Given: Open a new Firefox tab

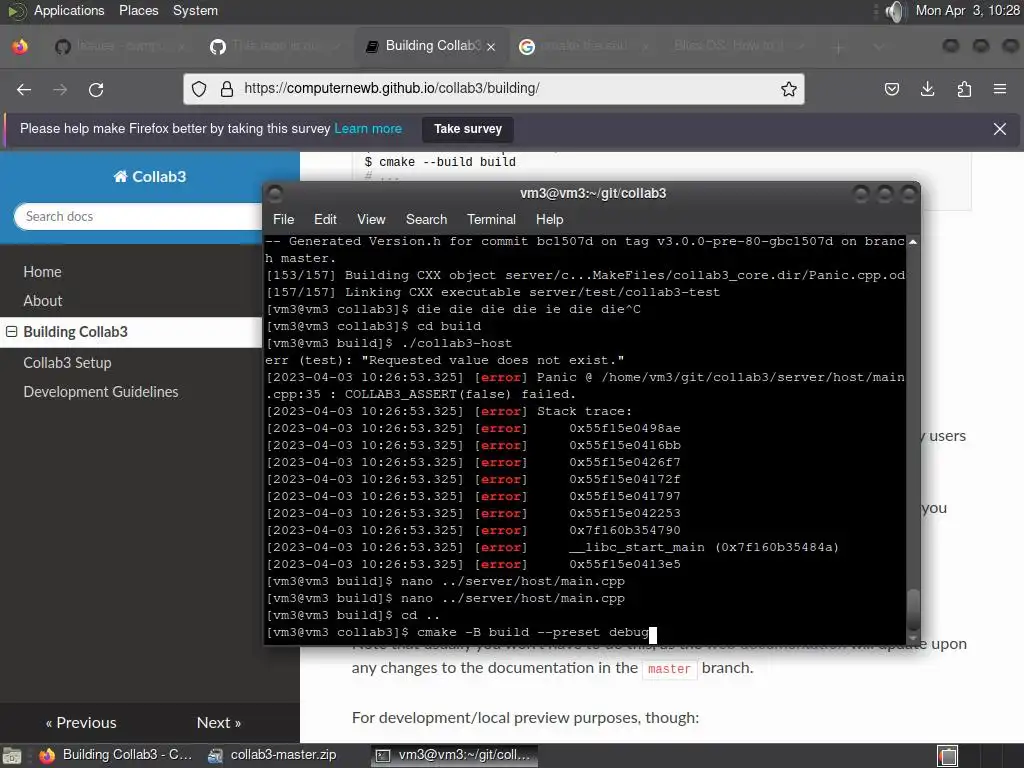Looking at the screenshot, I should tap(839, 47).
